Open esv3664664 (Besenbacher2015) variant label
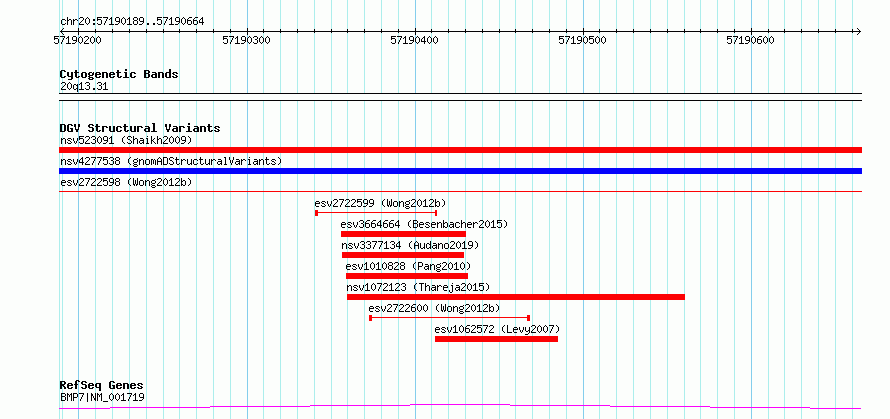This screenshot has width=890, height=419. coord(424,224)
